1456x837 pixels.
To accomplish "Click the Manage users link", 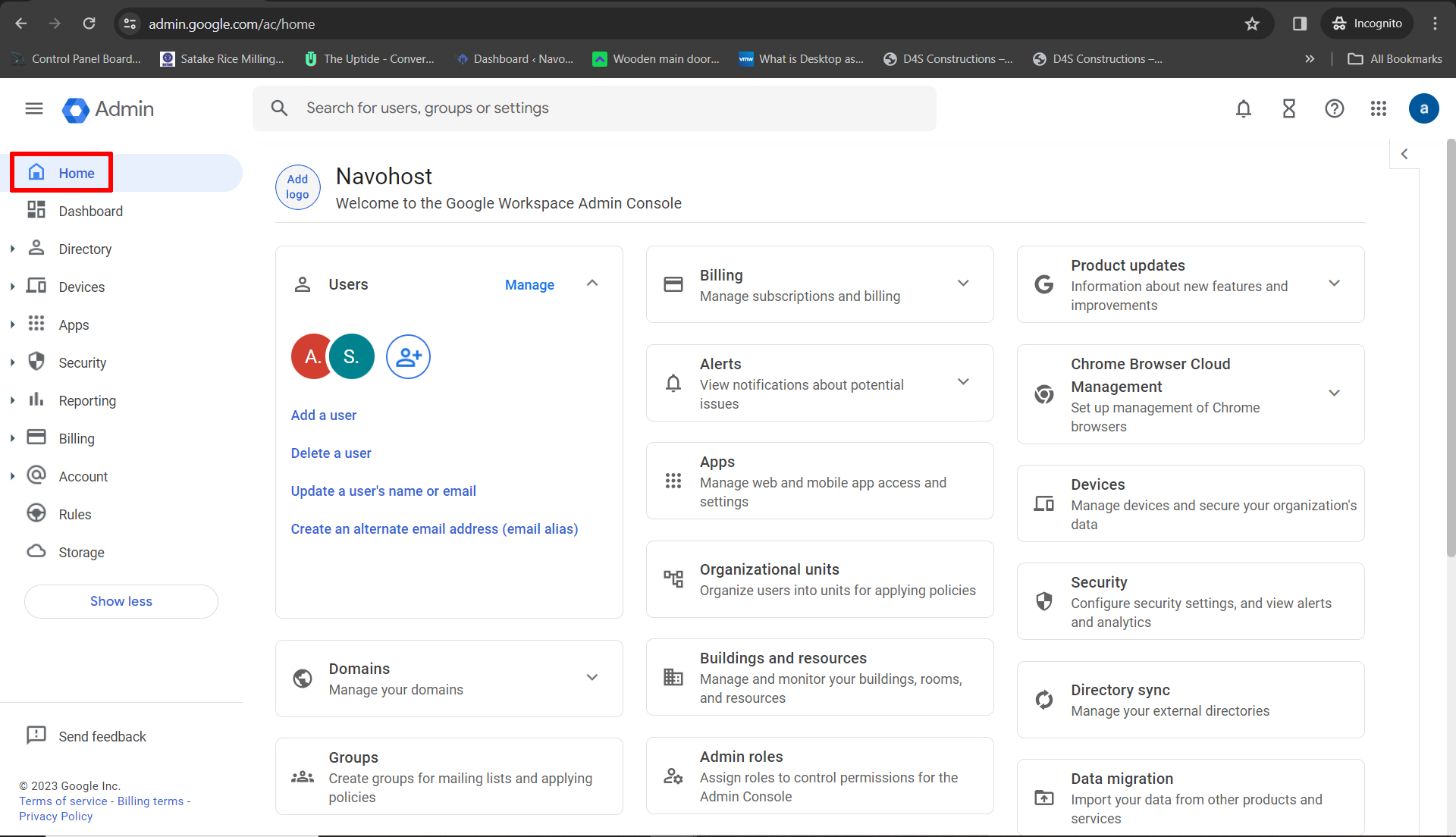I will click(529, 284).
